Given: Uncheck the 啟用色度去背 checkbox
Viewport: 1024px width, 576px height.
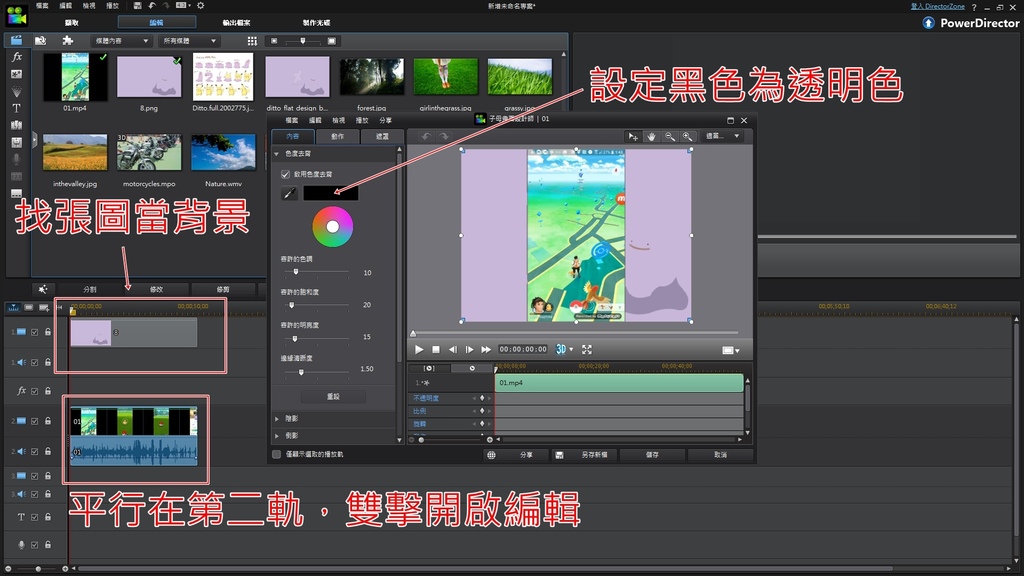Looking at the screenshot, I should [x=285, y=174].
